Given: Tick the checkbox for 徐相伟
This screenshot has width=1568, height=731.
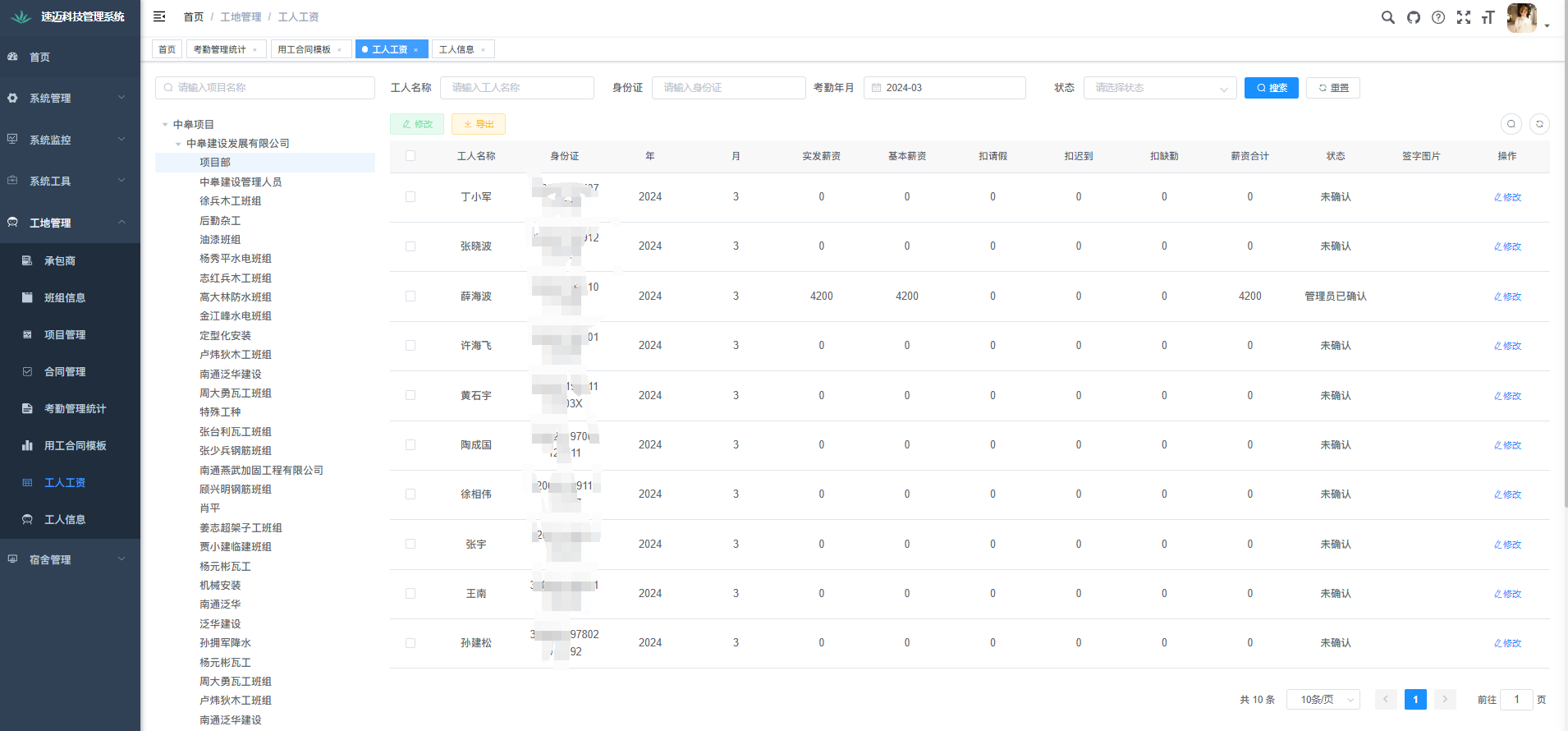Looking at the screenshot, I should (410, 494).
